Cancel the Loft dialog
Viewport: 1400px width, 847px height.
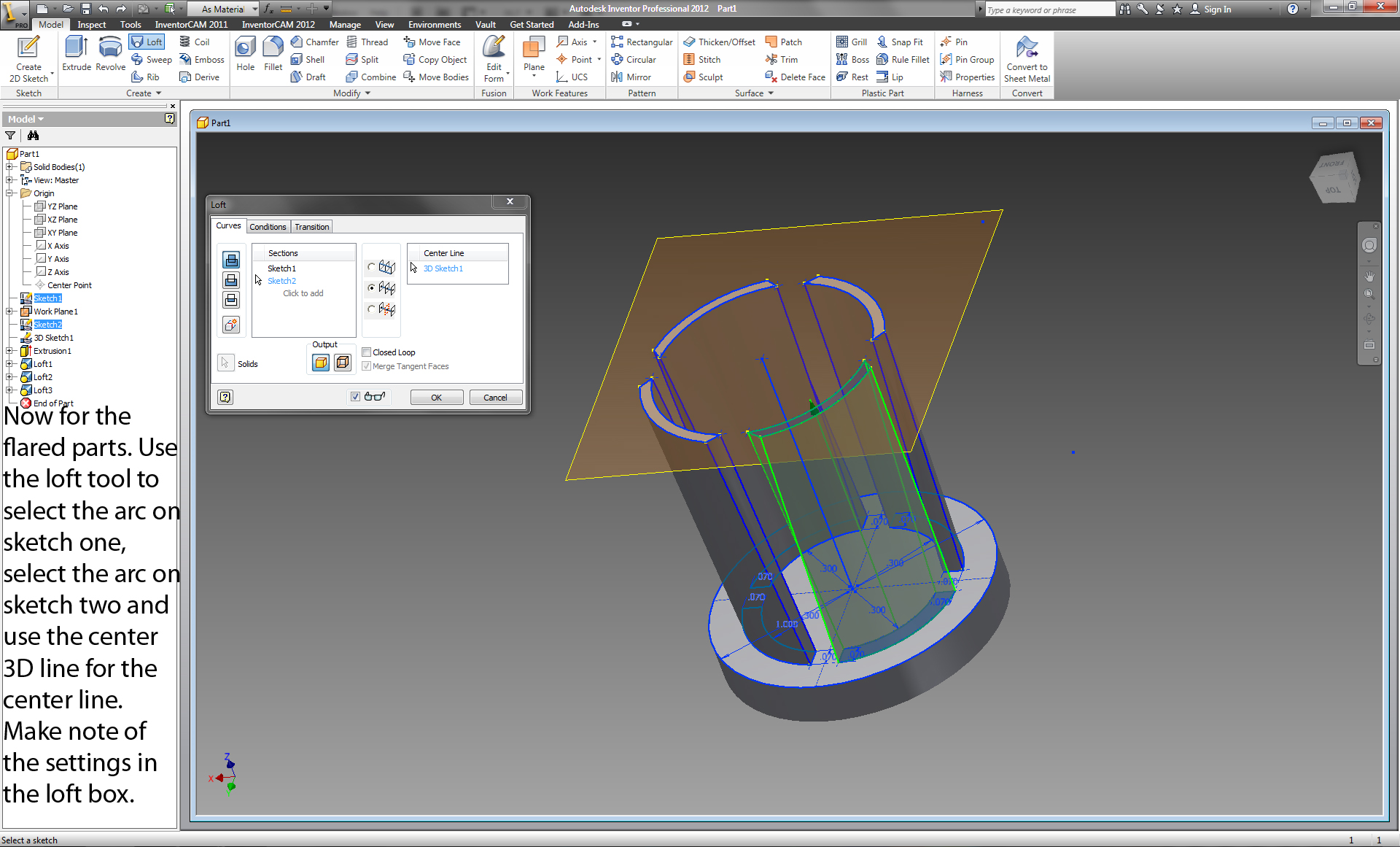[x=495, y=398]
